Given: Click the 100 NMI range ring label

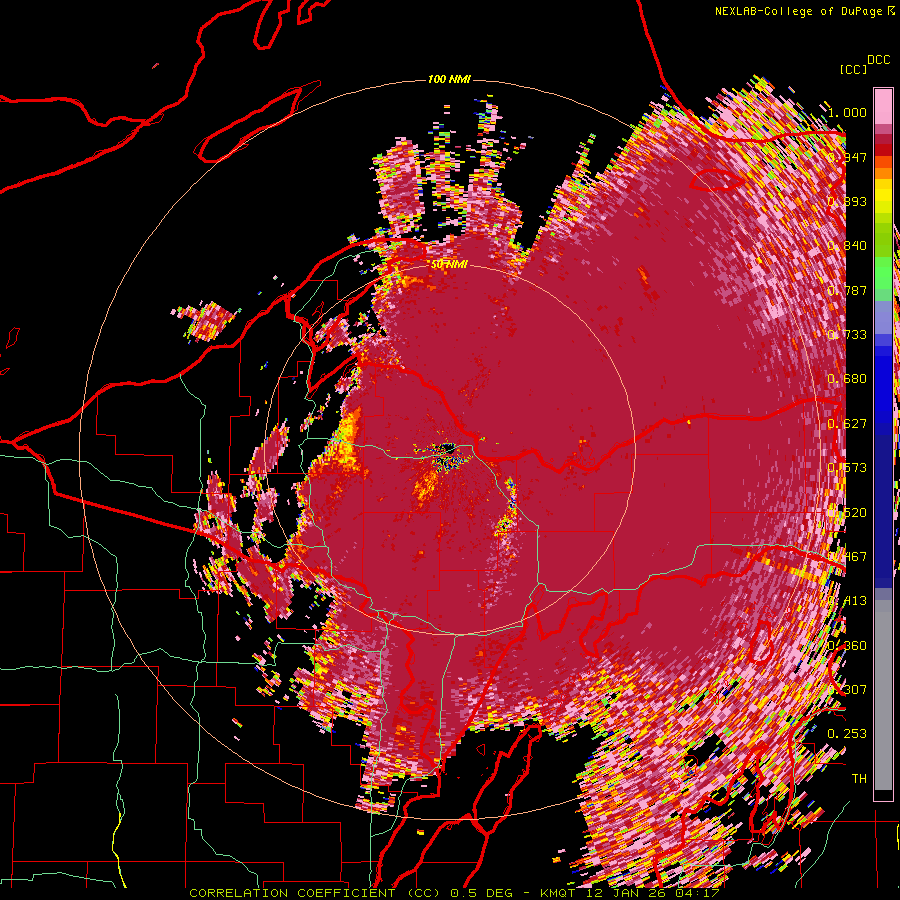Looking at the screenshot, I should click(x=449, y=79).
